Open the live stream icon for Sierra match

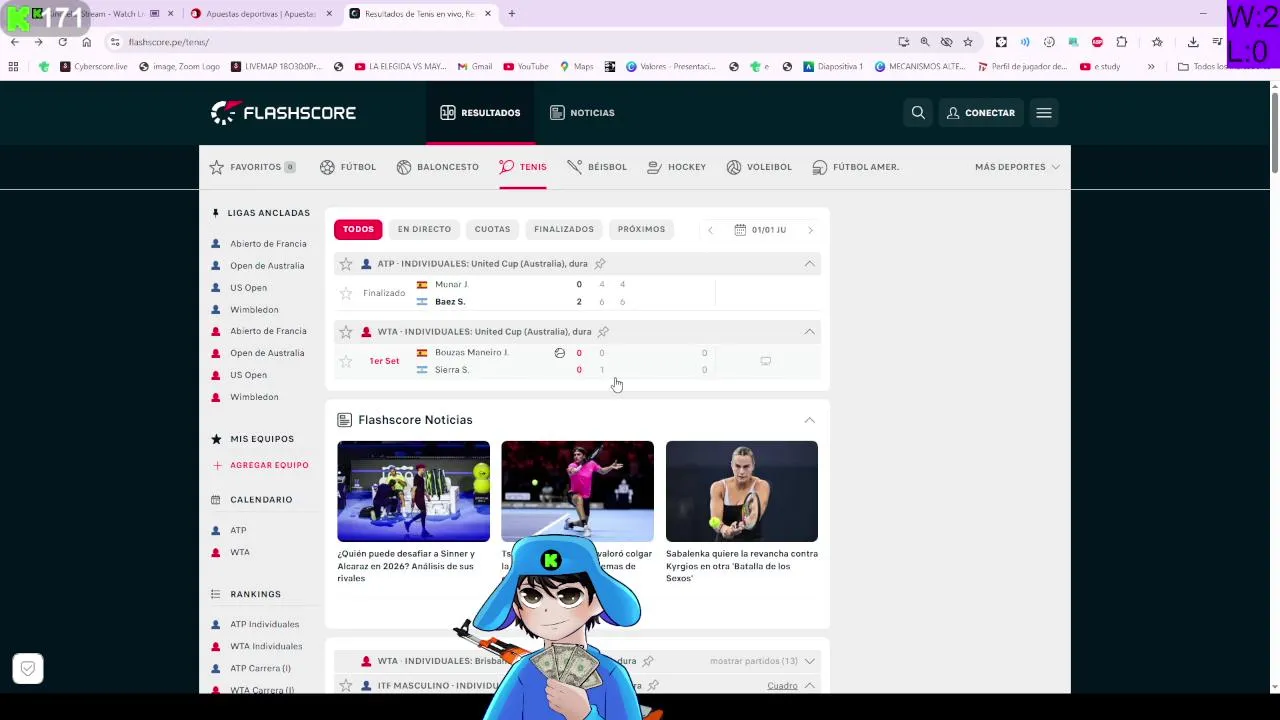click(x=766, y=361)
